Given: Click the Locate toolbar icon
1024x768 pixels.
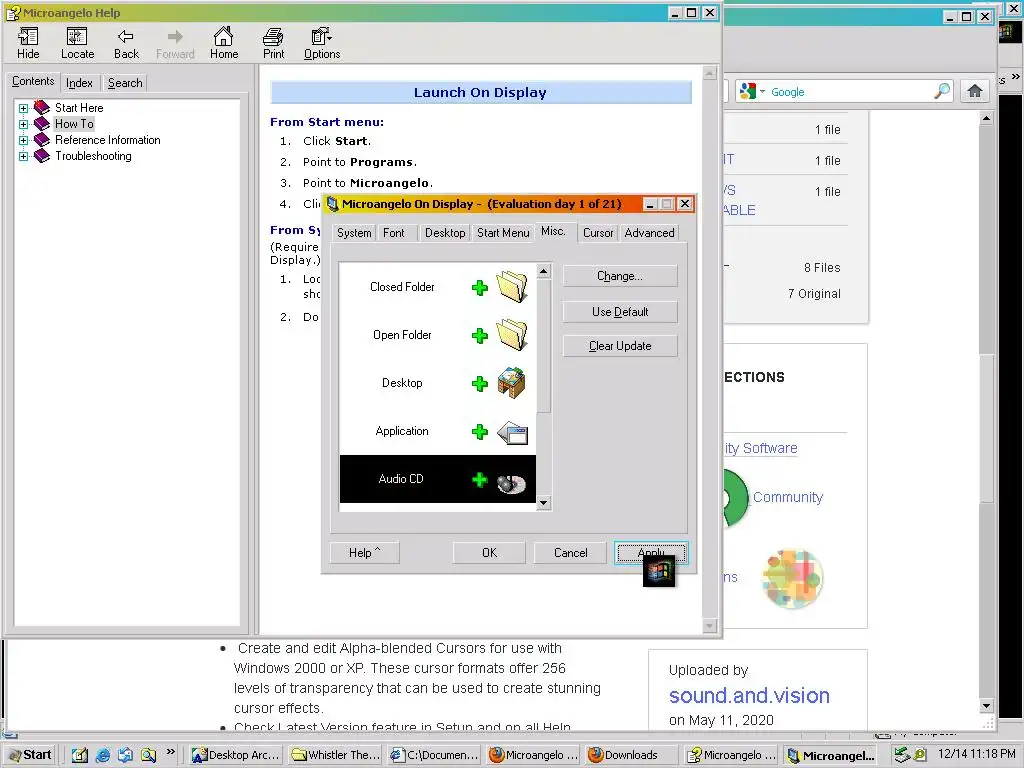Looking at the screenshot, I should click(77, 43).
